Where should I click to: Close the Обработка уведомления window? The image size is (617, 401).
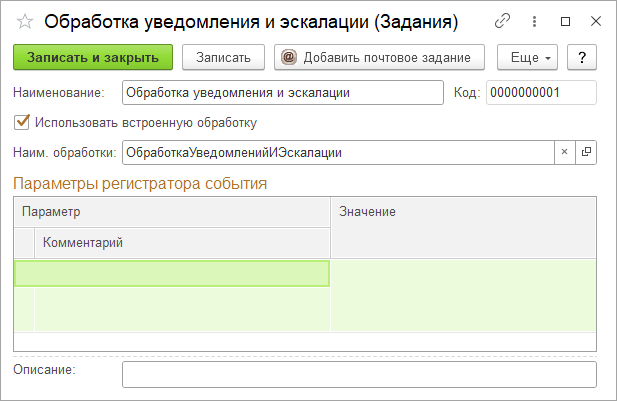tap(594, 21)
